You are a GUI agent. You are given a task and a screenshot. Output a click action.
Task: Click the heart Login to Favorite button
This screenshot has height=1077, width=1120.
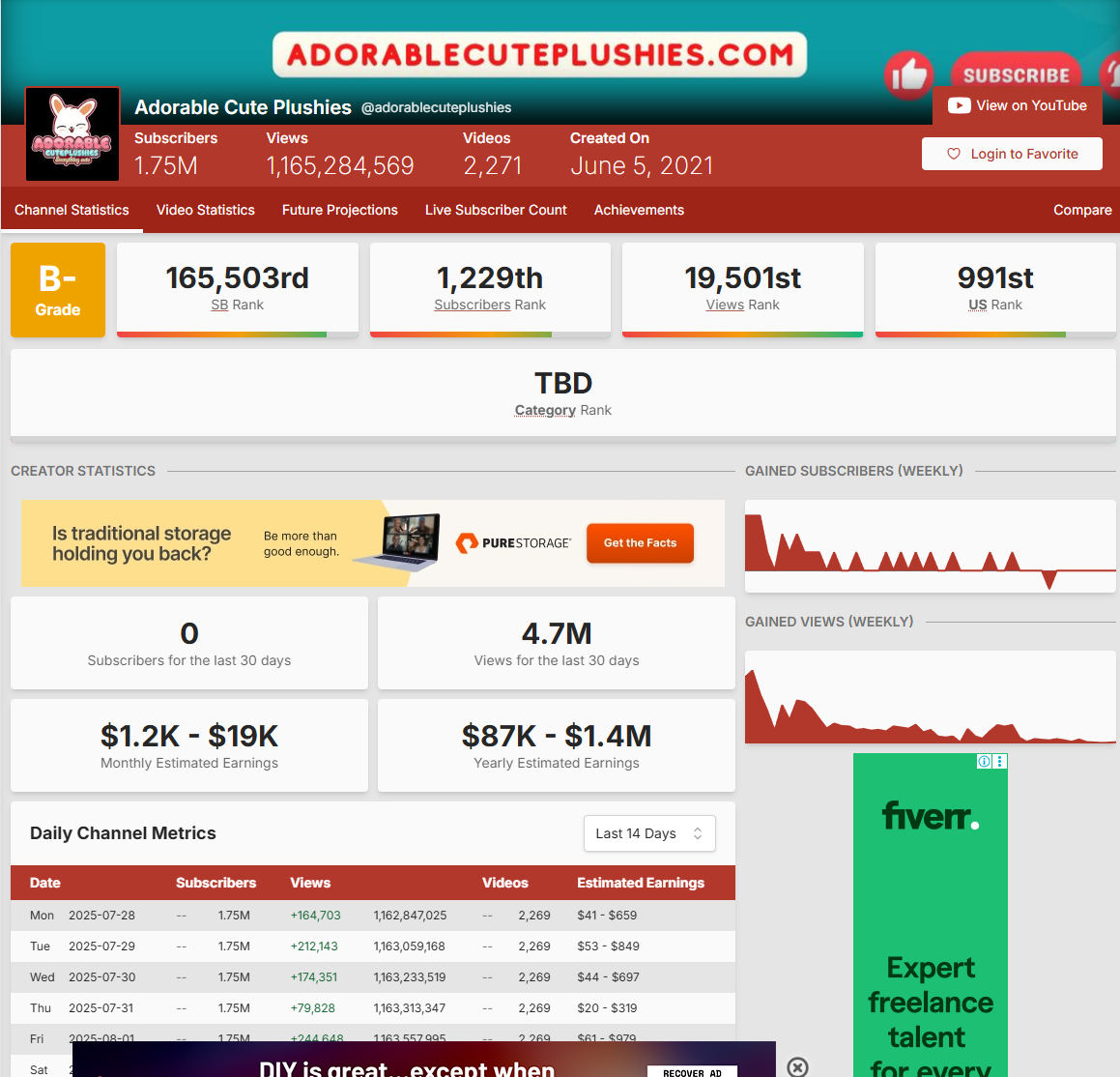coord(1012,154)
